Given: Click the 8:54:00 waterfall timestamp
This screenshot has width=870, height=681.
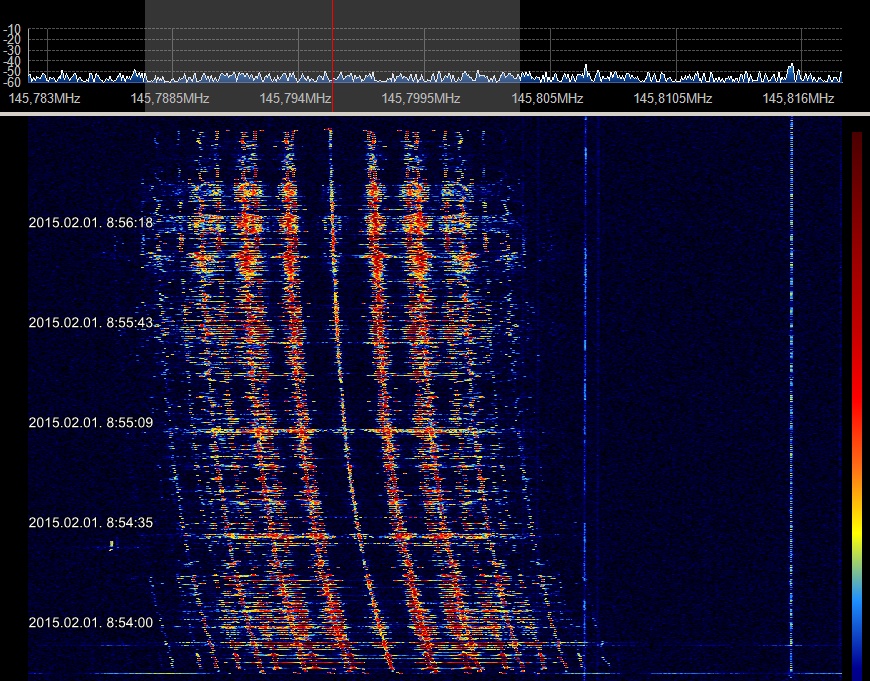Looking at the screenshot, I should pos(90,622).
